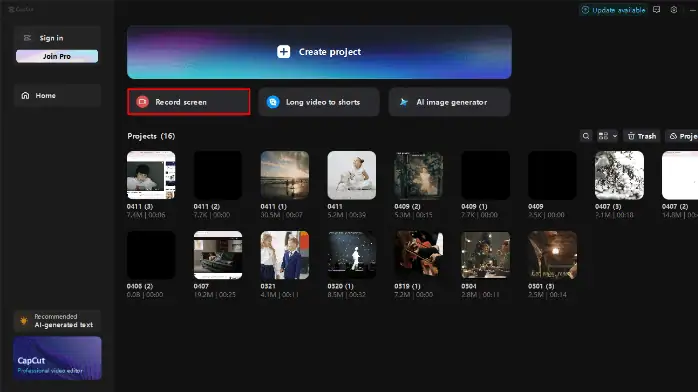The width and height of the screenshot is (698, 392).
Task: Click the 8.5M | 00:32 project info
Action: click(346, 295)
